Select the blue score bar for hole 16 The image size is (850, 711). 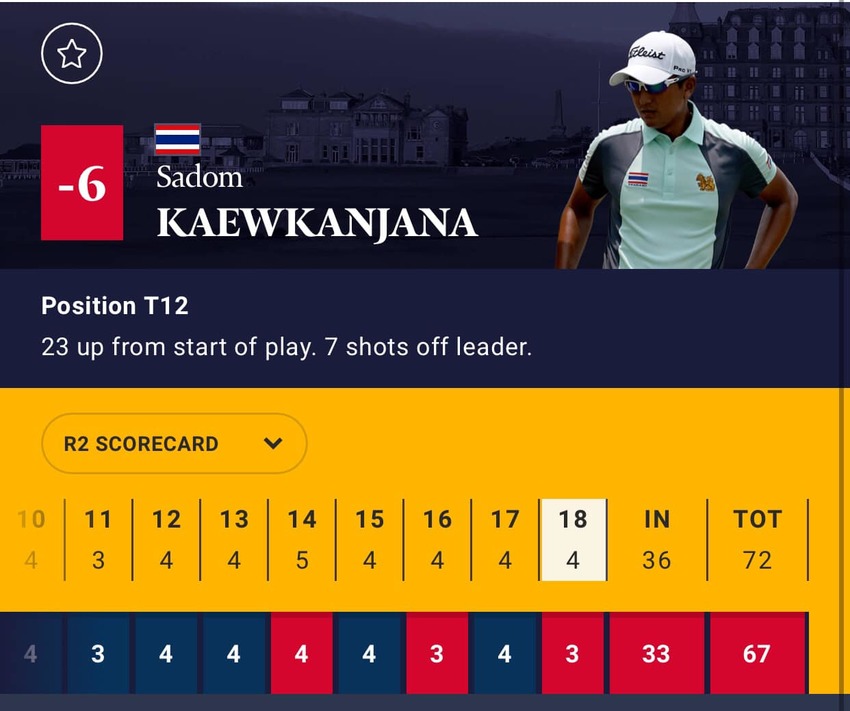tap(437, 654)
